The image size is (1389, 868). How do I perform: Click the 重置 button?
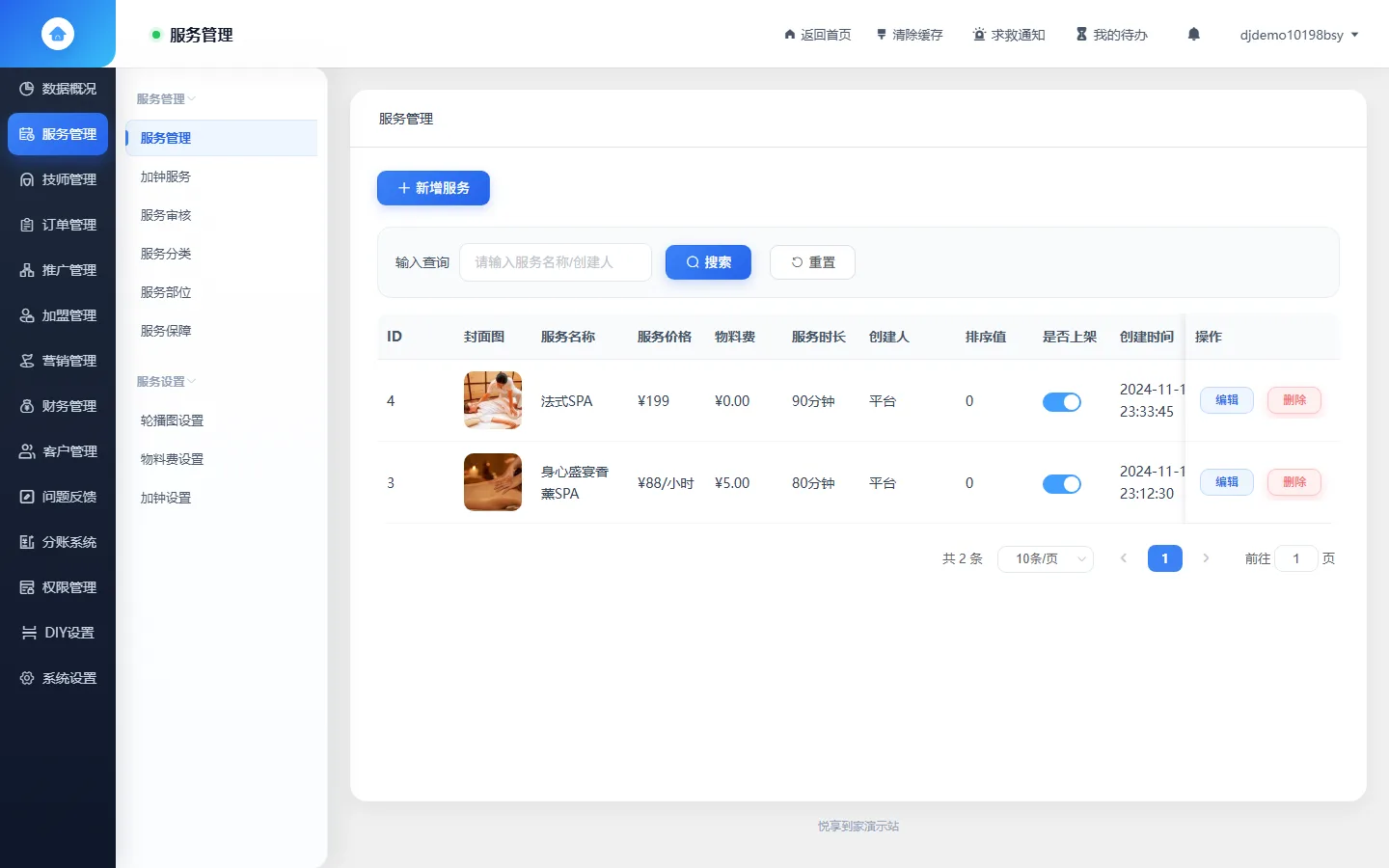click(x=812, y=262)
